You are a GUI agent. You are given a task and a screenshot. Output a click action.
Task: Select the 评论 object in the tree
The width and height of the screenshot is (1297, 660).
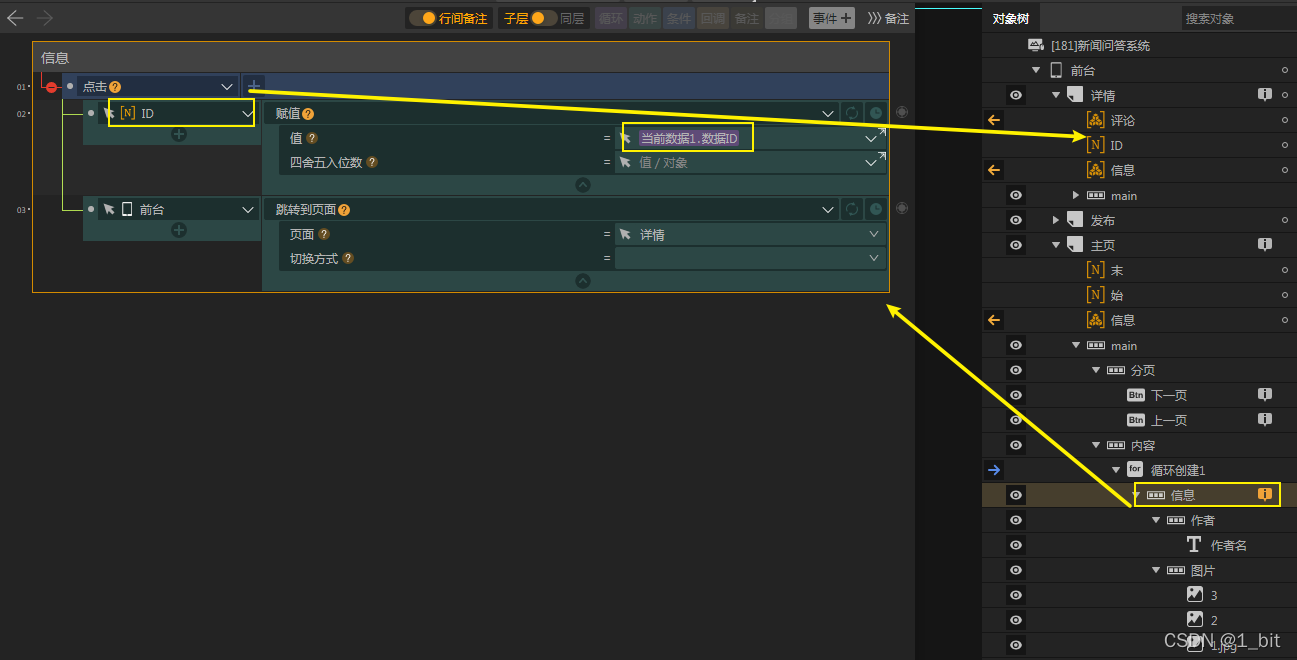coord(1122,120)
